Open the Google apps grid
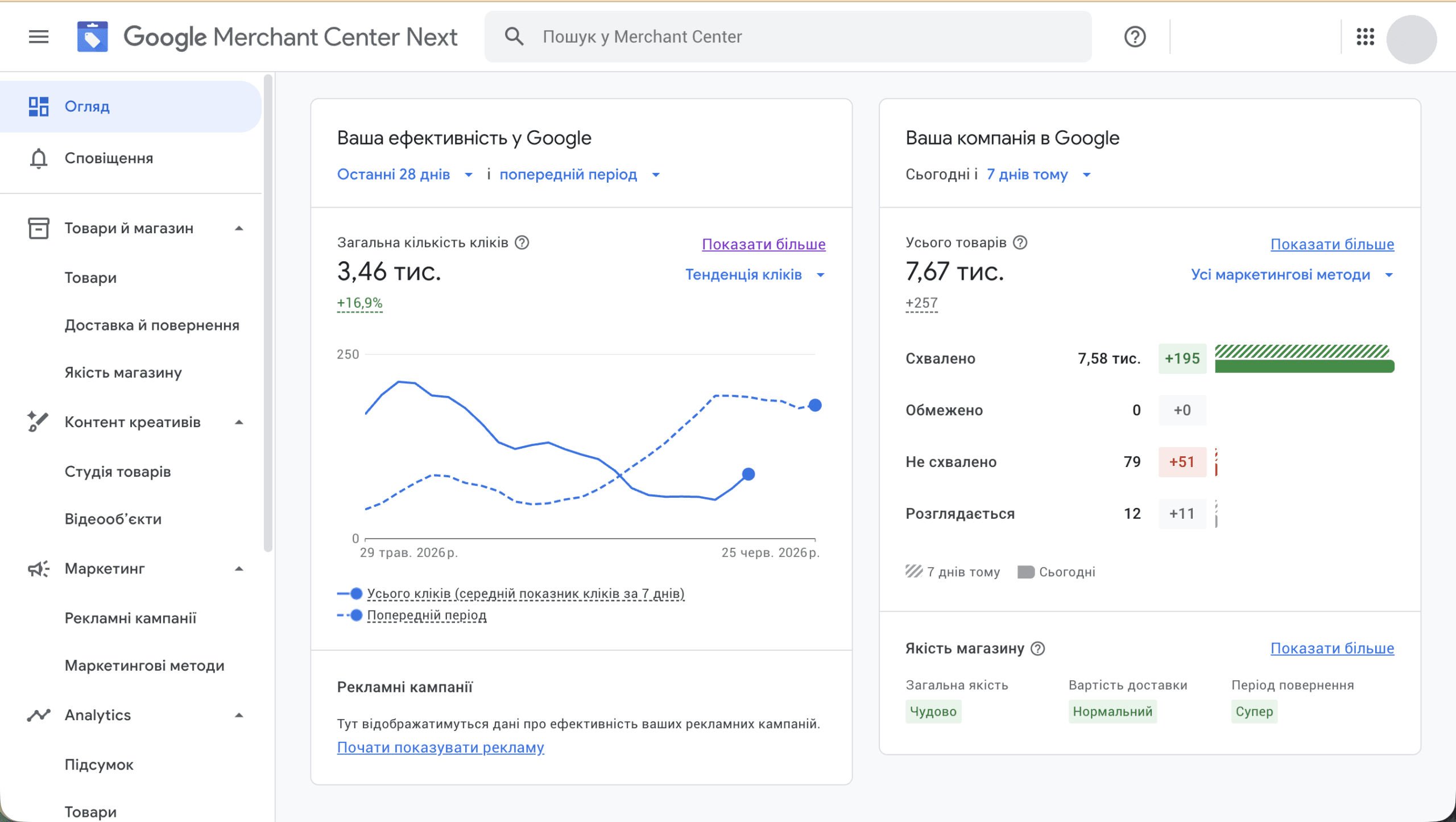 coord(1365,37)
